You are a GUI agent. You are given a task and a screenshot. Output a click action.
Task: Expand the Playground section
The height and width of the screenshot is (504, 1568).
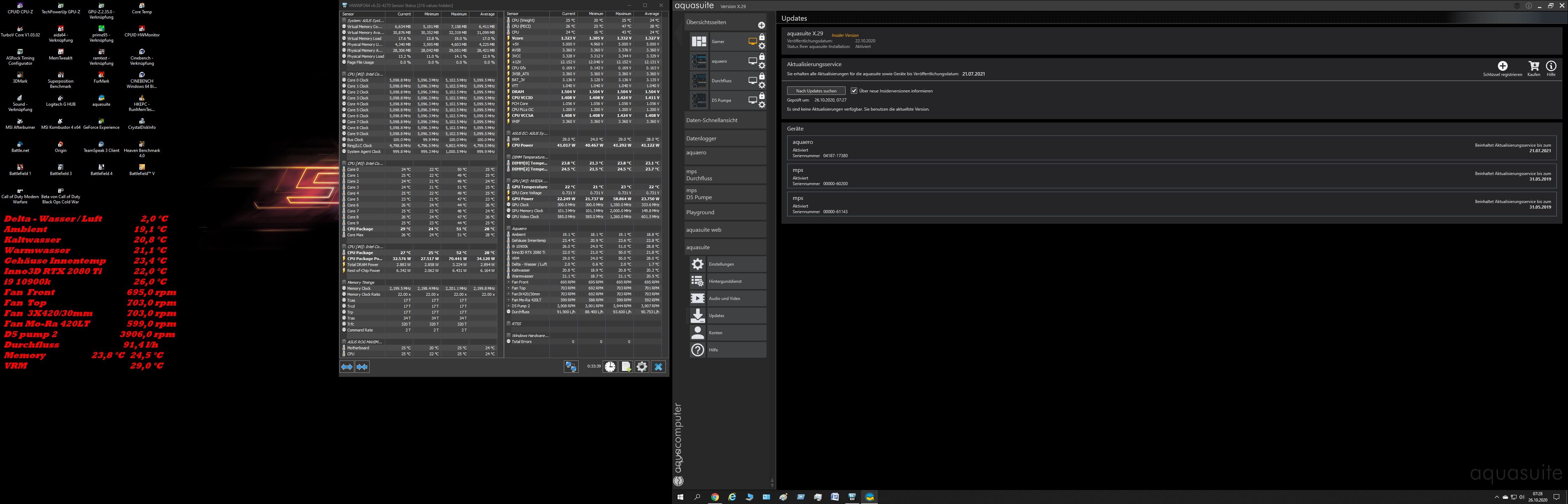(x=725, y=212)
